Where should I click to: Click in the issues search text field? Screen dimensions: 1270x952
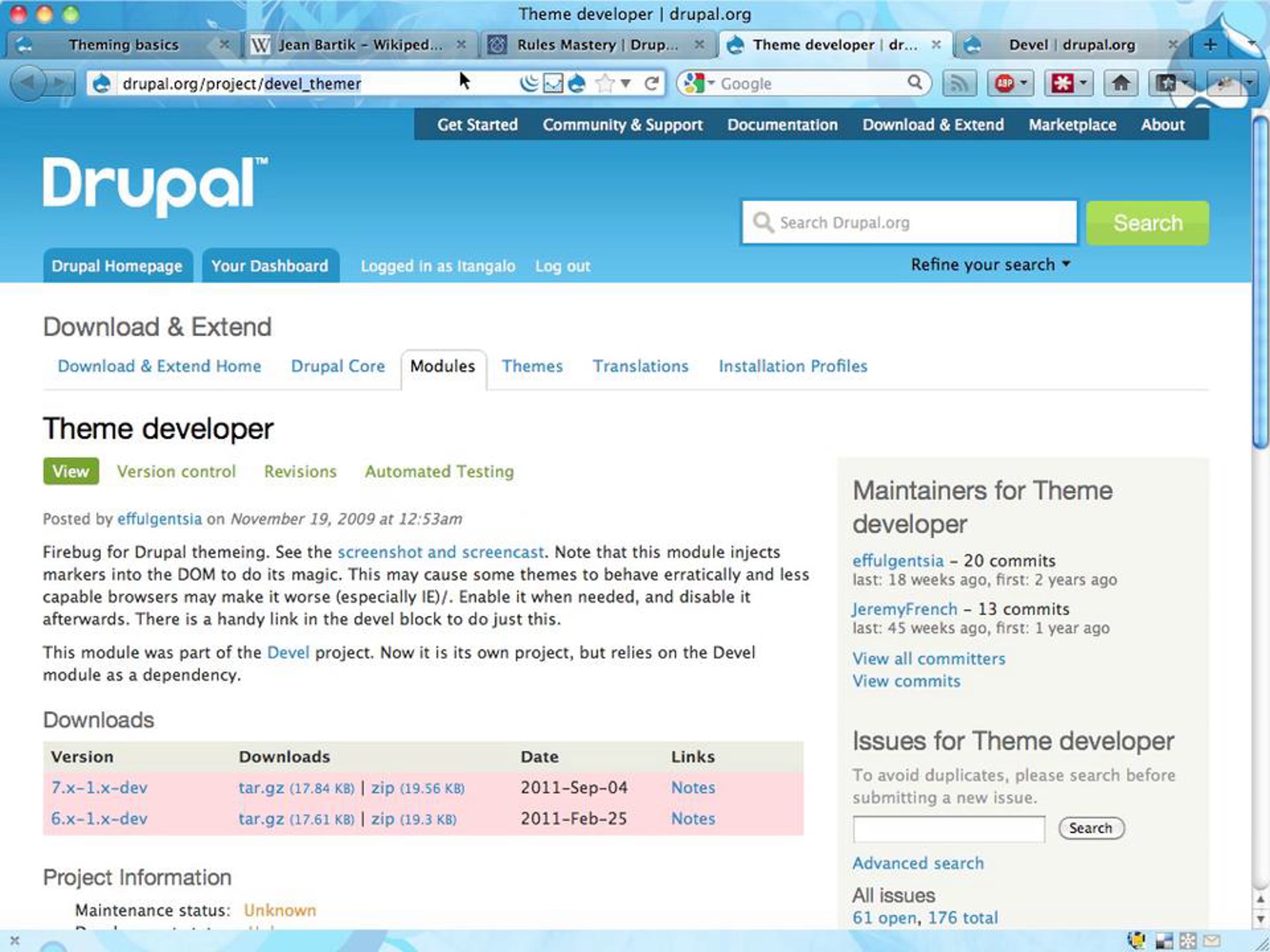[948, 829]
